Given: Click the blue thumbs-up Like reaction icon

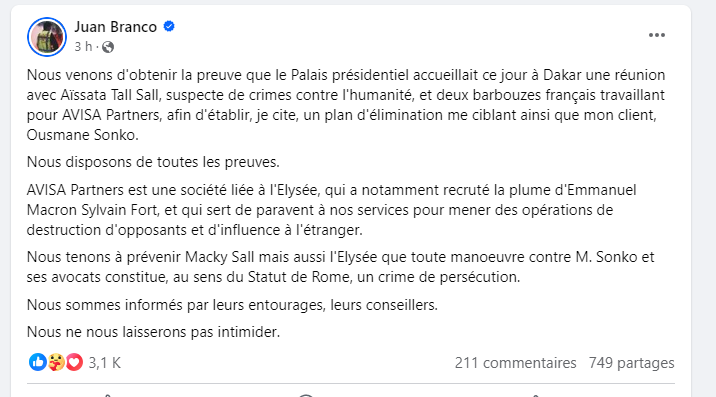Looking at the screenshot, I should (37, 362).
